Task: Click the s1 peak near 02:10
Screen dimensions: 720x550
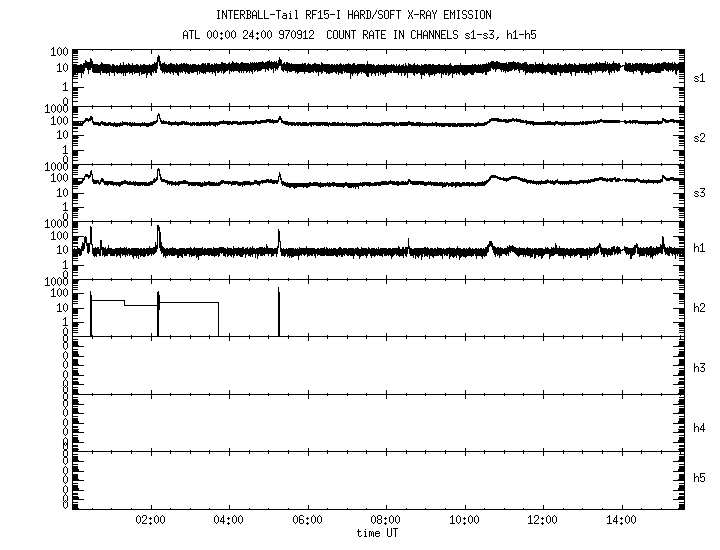Action: pos(159,61)
